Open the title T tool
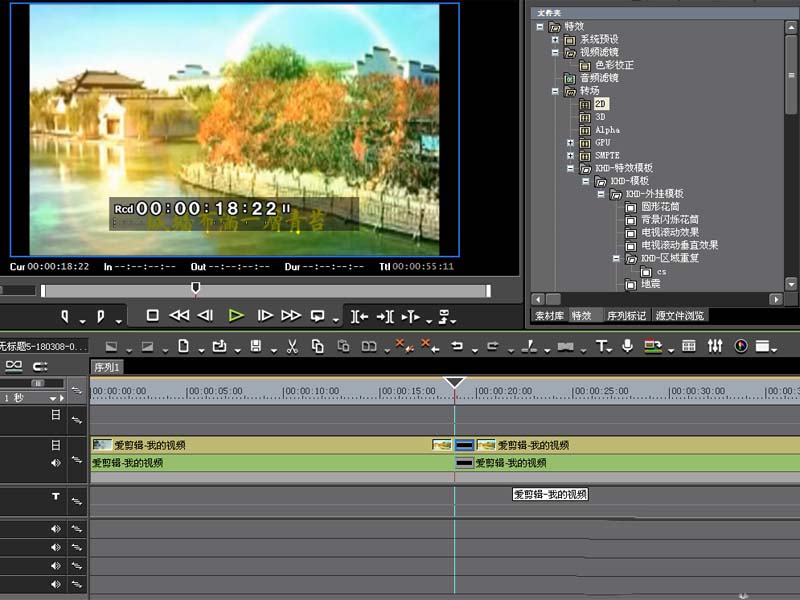800x600 pixels. coord(602,346)
